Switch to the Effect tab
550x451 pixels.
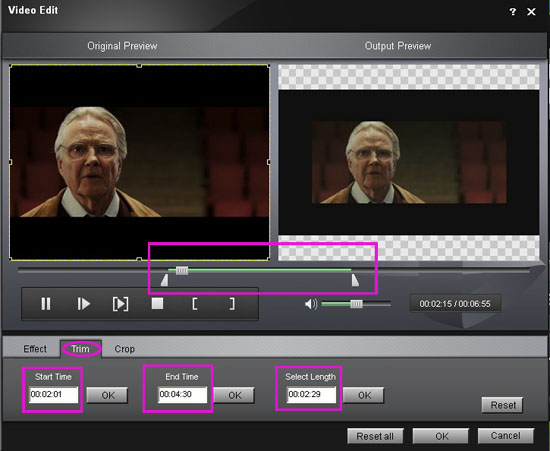(x=35, y=349)
